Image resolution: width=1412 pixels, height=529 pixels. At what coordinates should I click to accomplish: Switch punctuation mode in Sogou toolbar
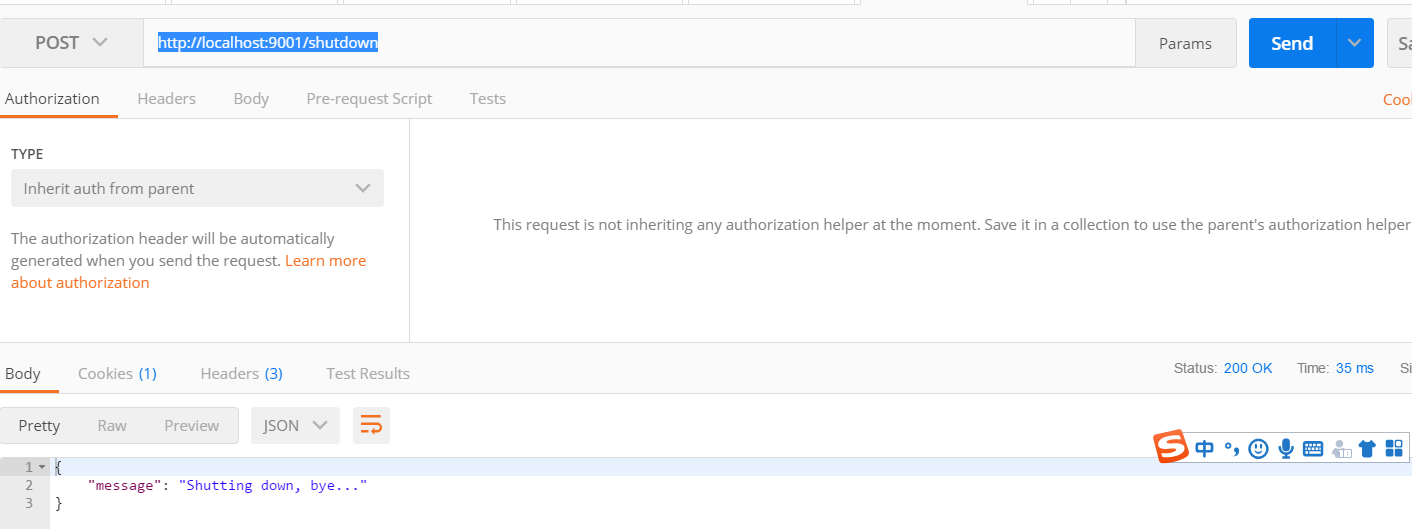(x=1232, y=449)
